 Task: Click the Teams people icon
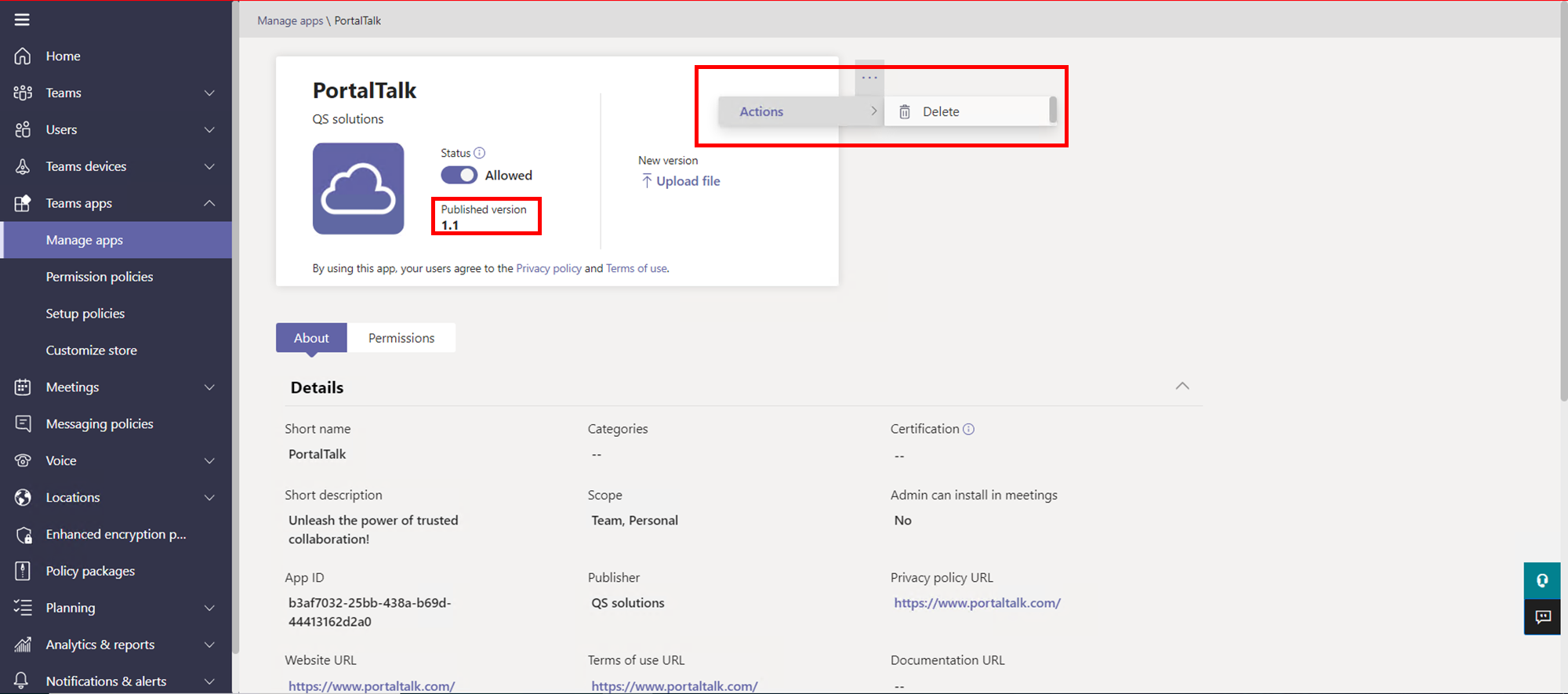pos(23,93)
